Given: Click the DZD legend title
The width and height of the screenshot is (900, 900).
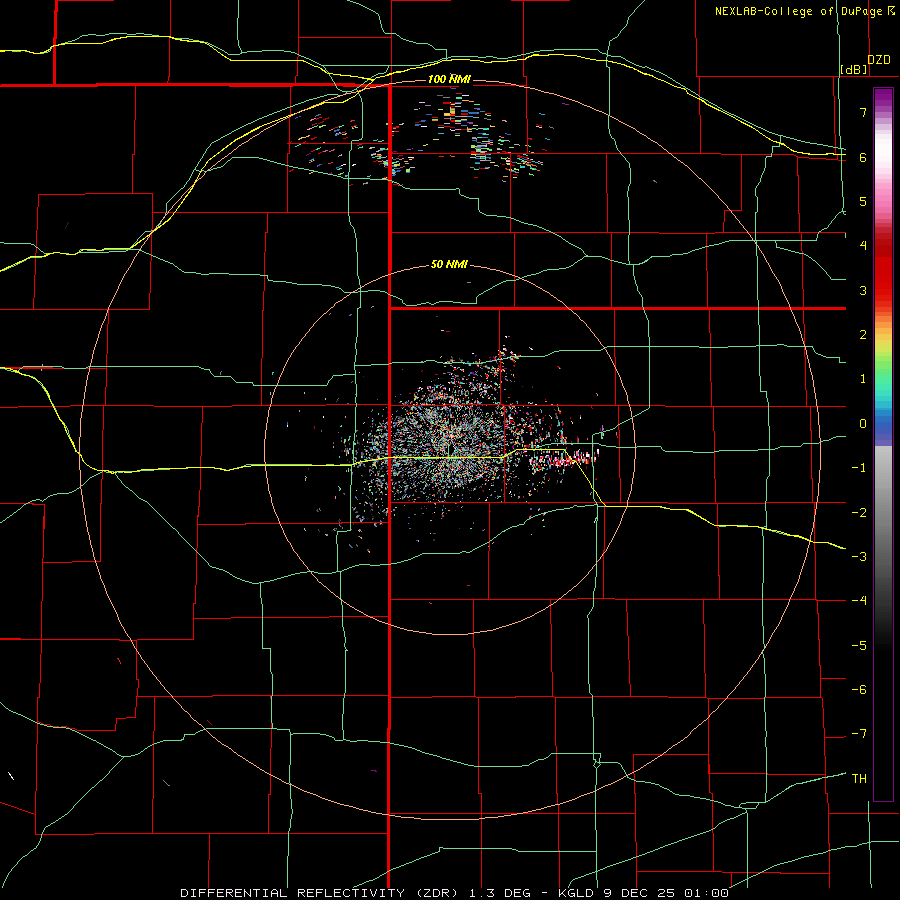Looking at the screenshot, I should (x=879, y=60).
